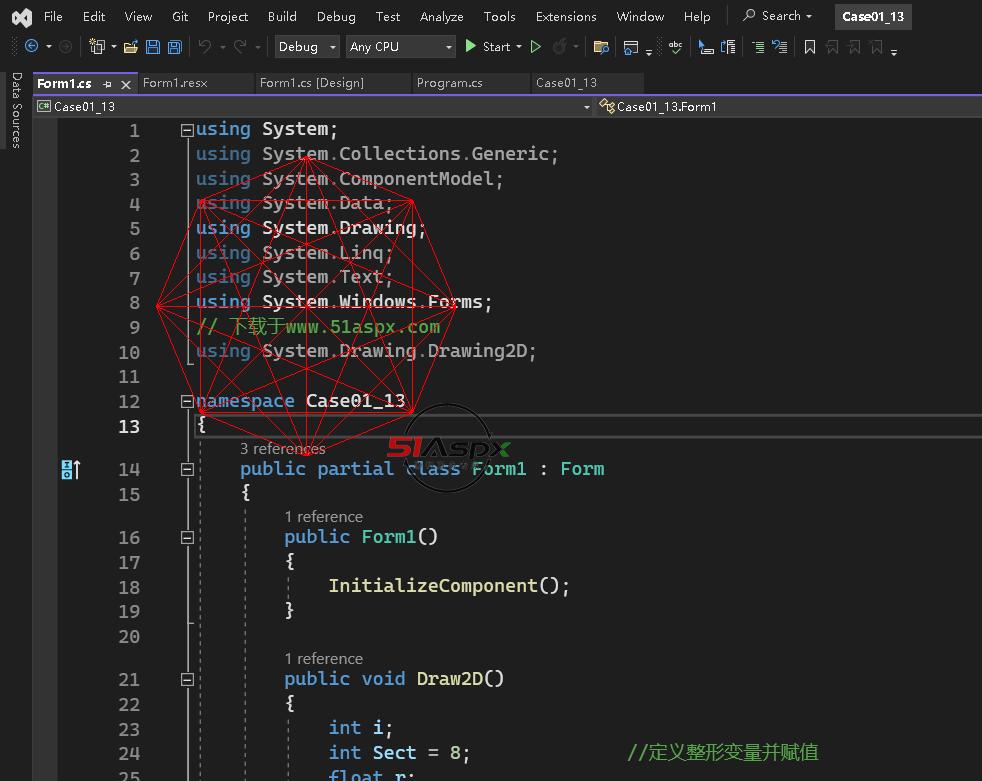Viewport: 982px width, 781px height.
Task: Click the document toolbar icon beside the cursor icon
Action: [728, 47]
